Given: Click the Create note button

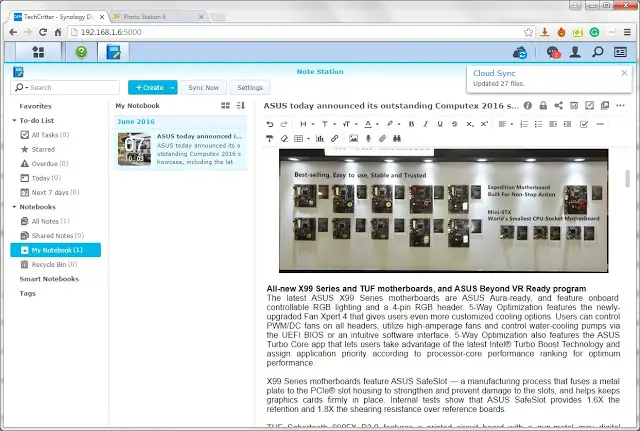Looking at the screenshot, I should point(149,87).
